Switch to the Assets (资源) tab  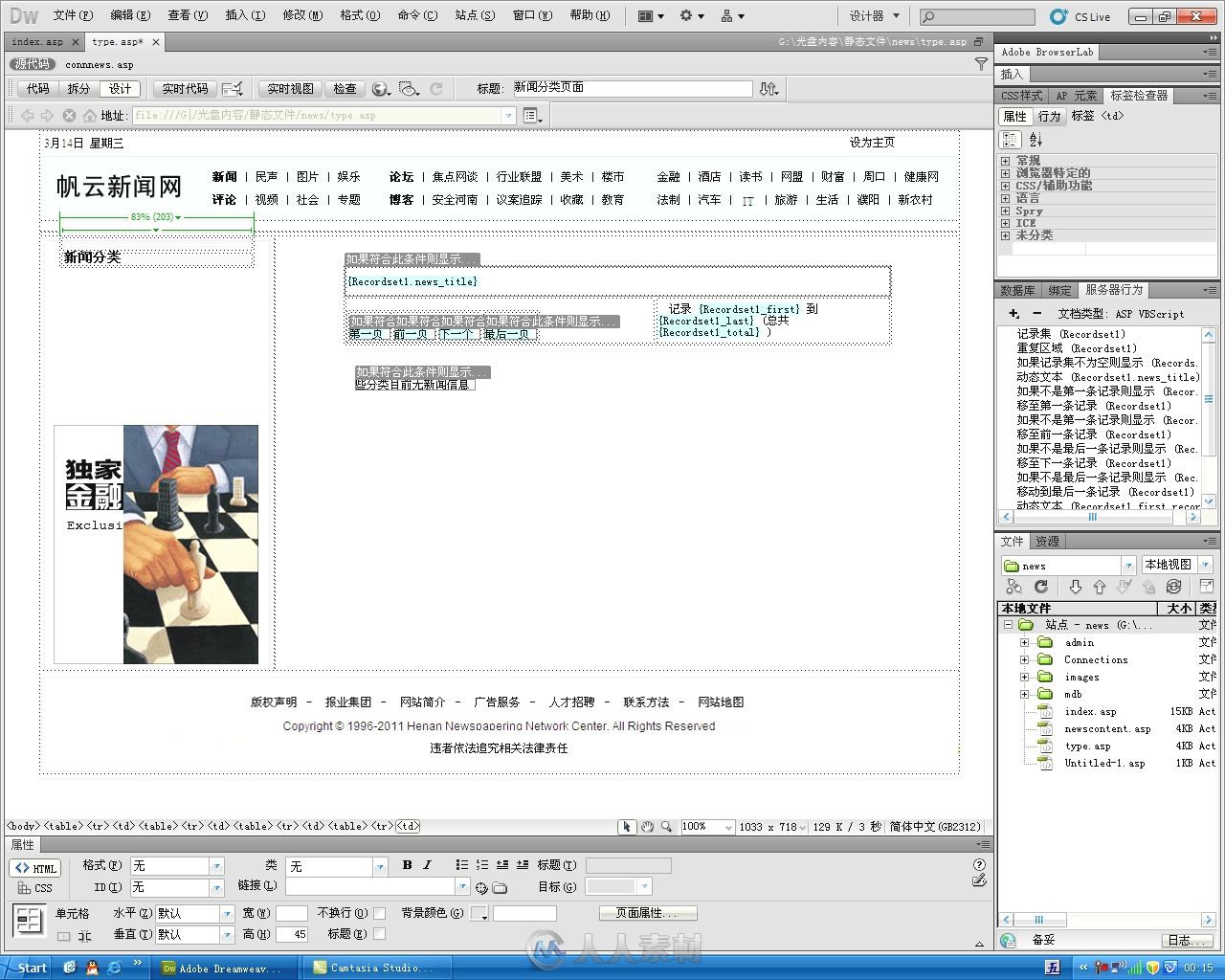[1048, 541]
